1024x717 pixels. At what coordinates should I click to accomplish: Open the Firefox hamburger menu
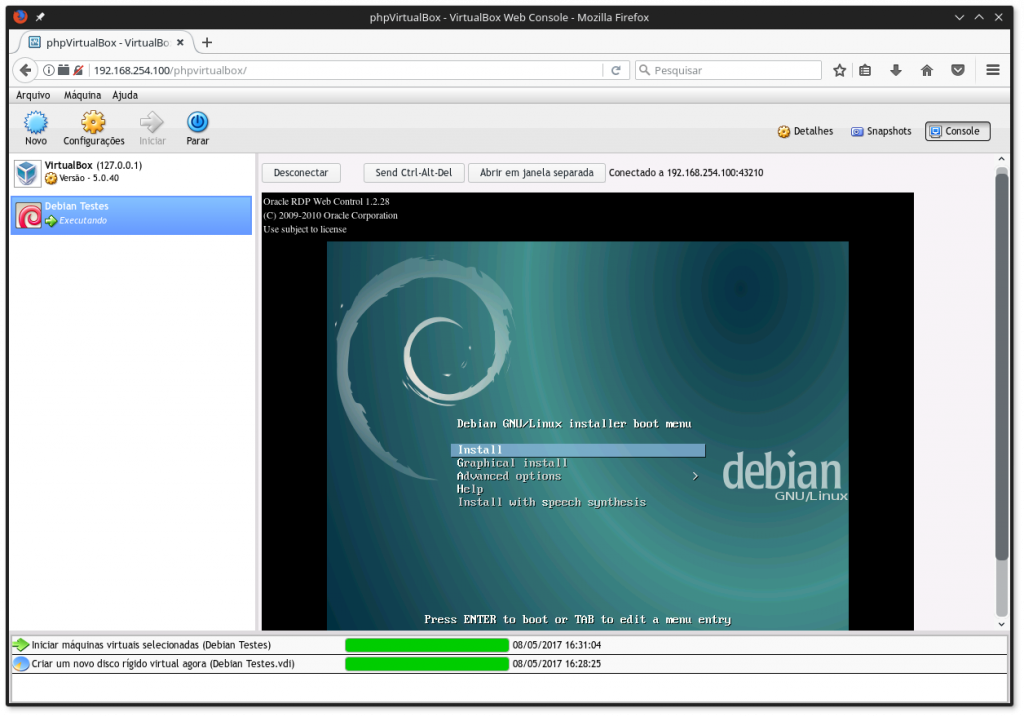[992, 70]
